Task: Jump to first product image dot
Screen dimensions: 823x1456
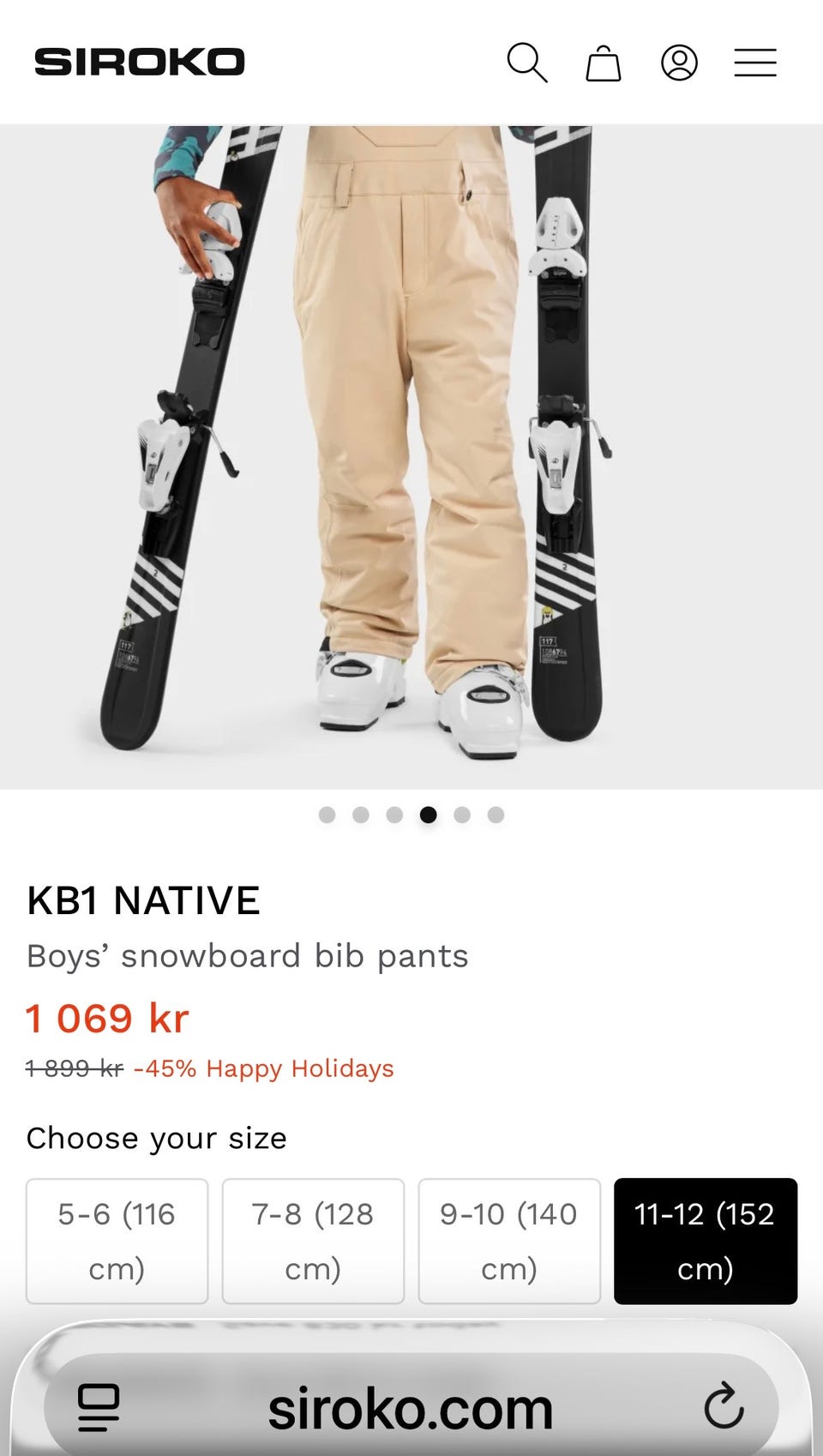Action: point(327,815)
